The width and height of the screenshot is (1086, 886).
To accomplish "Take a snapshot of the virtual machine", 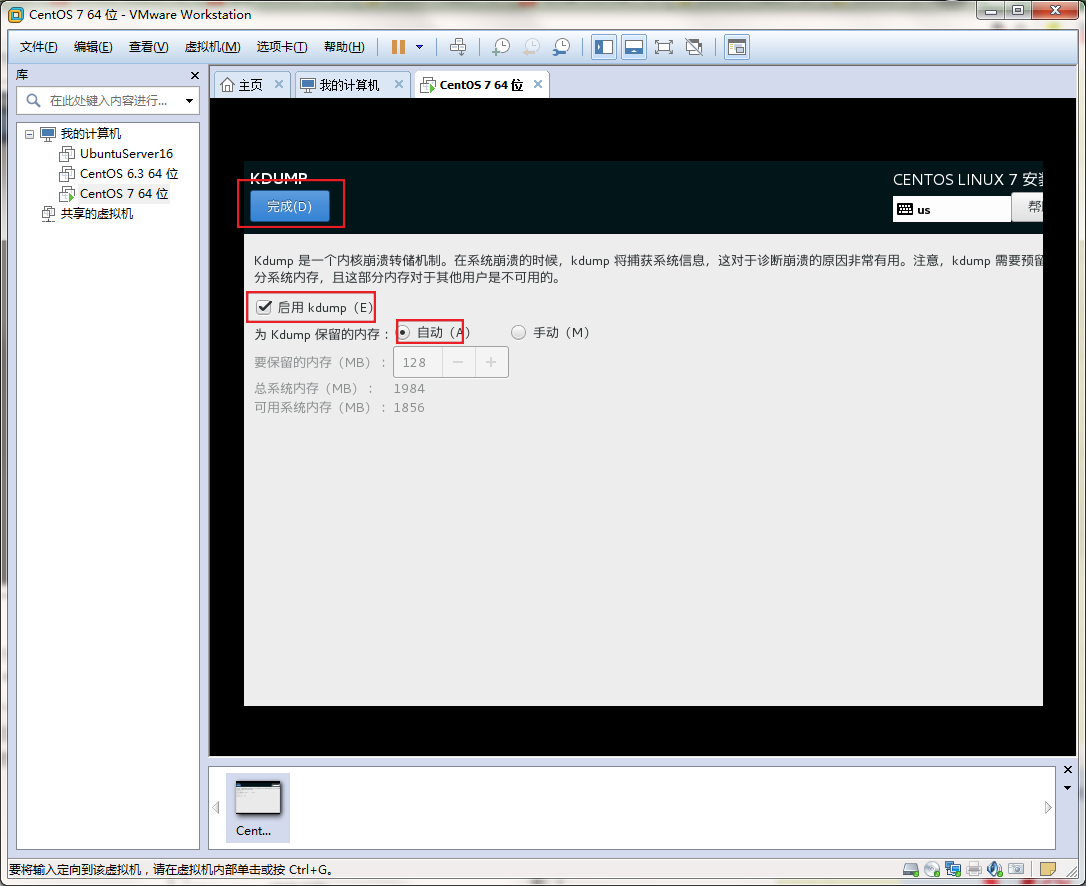I will coord(501,47).
